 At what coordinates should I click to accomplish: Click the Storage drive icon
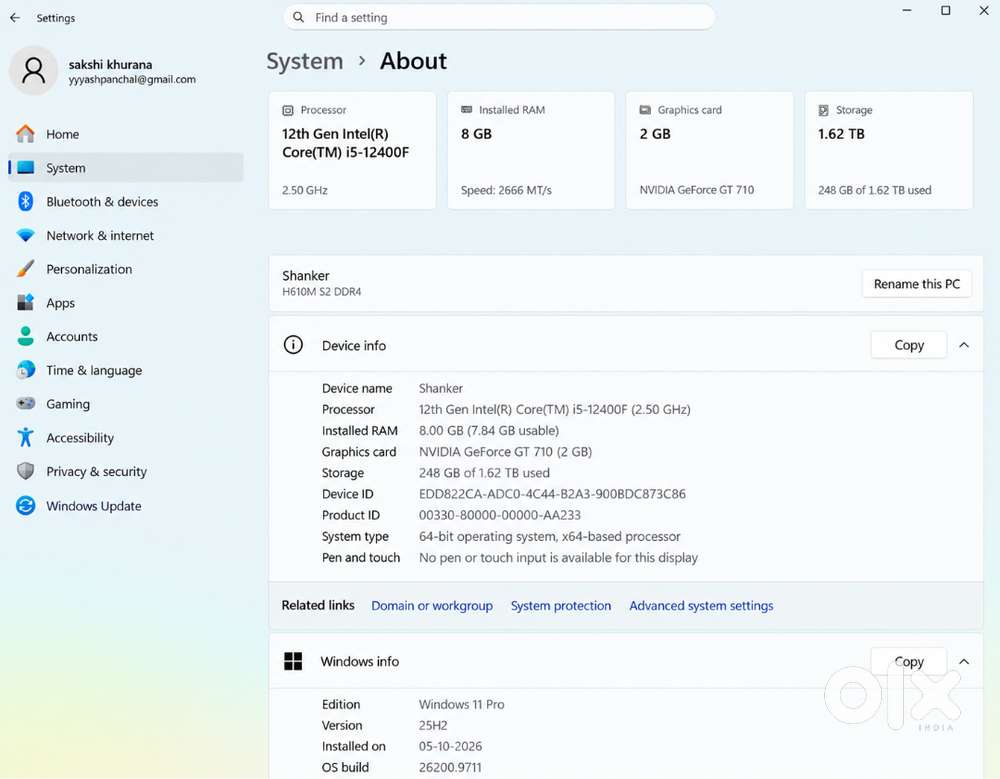pyautogui.click(x=823, y=110)
